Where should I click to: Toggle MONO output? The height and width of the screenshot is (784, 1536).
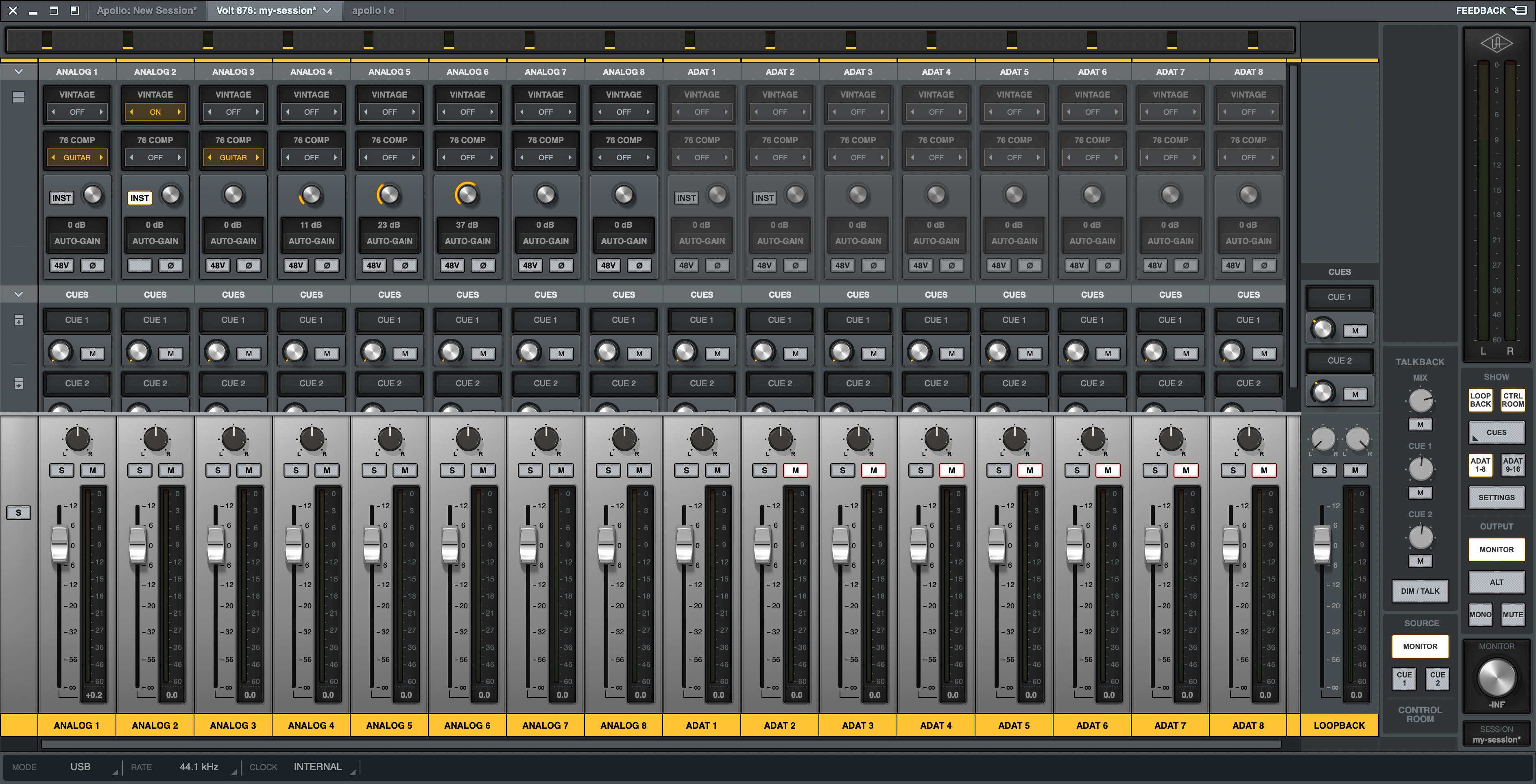[1480, 615]
